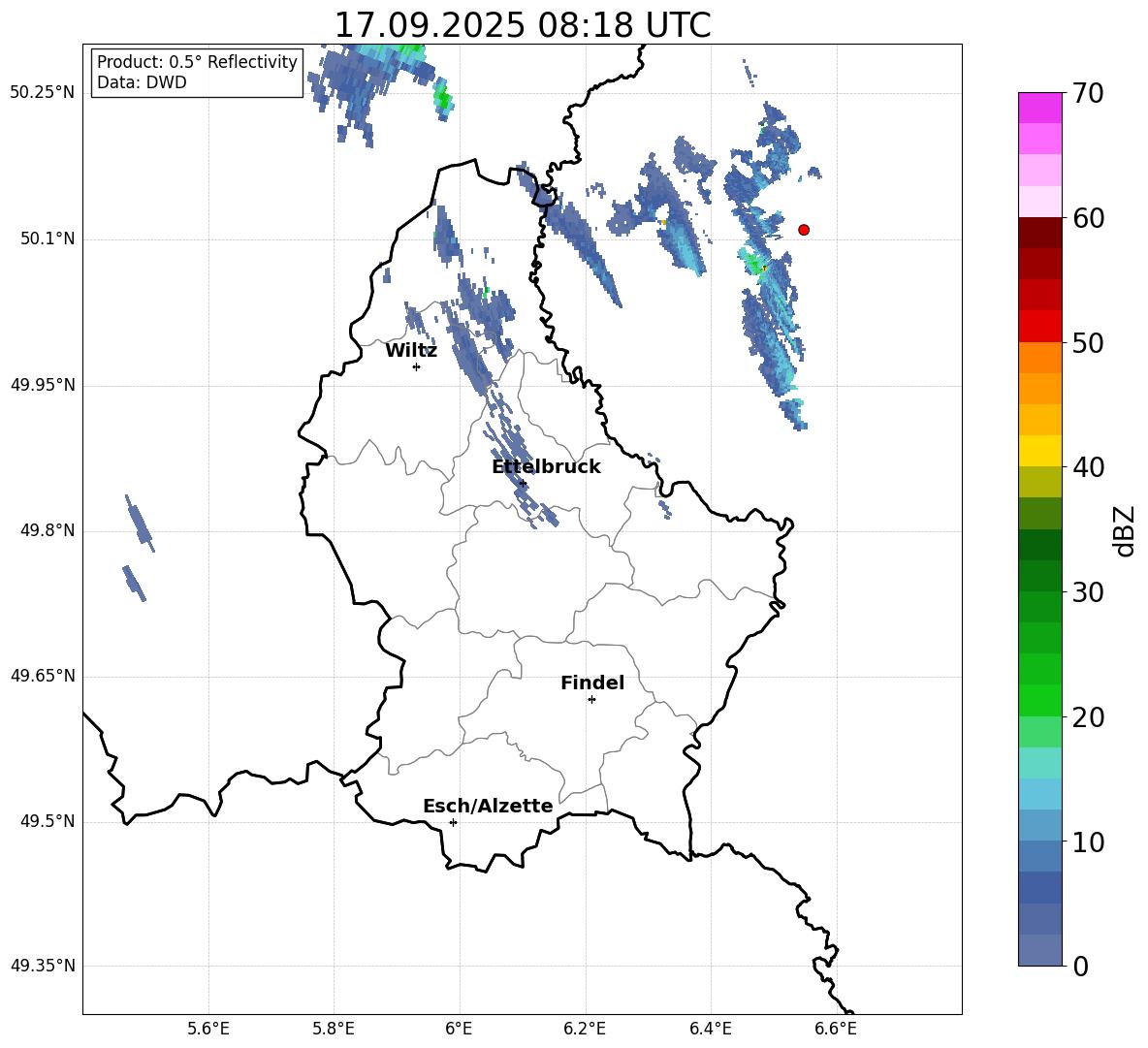Click the bright red colorbar segment at 50
The width and height of the screenshot is (1148, 1048).
pos(1040,327)
